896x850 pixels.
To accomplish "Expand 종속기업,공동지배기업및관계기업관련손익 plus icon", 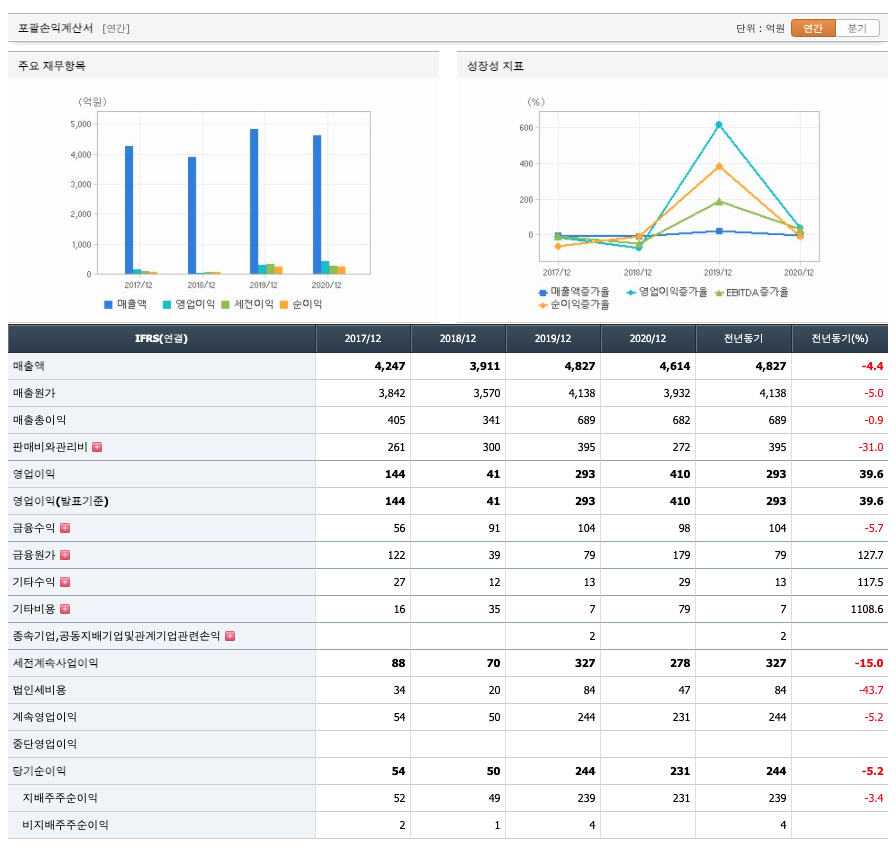I will pyautogui.click(x=230, y=636).
